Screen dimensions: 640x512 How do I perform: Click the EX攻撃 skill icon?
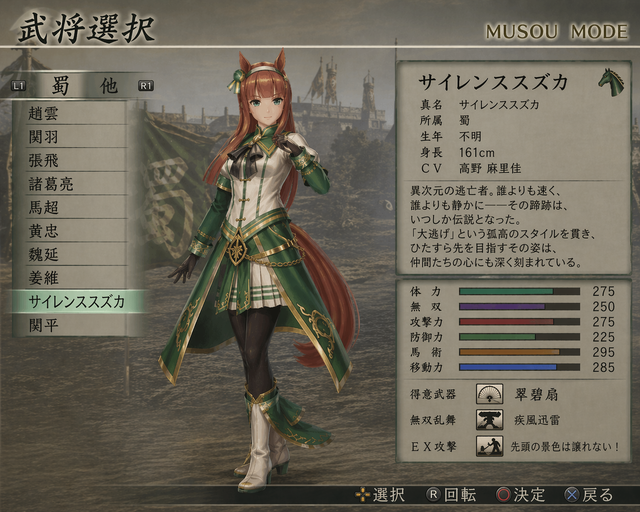pyautogui.click(x=489, y=446)
